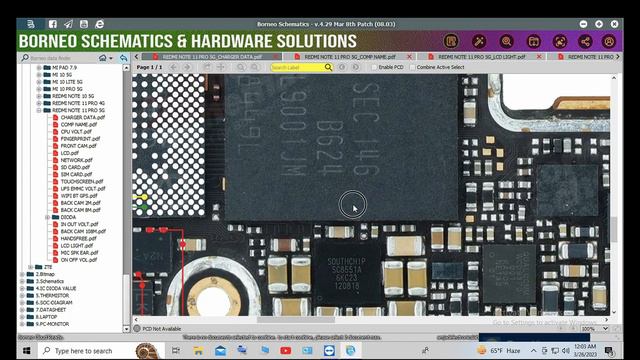
Task: Switch to the LCD LIGHT.pdf tab
Action: 482,57
